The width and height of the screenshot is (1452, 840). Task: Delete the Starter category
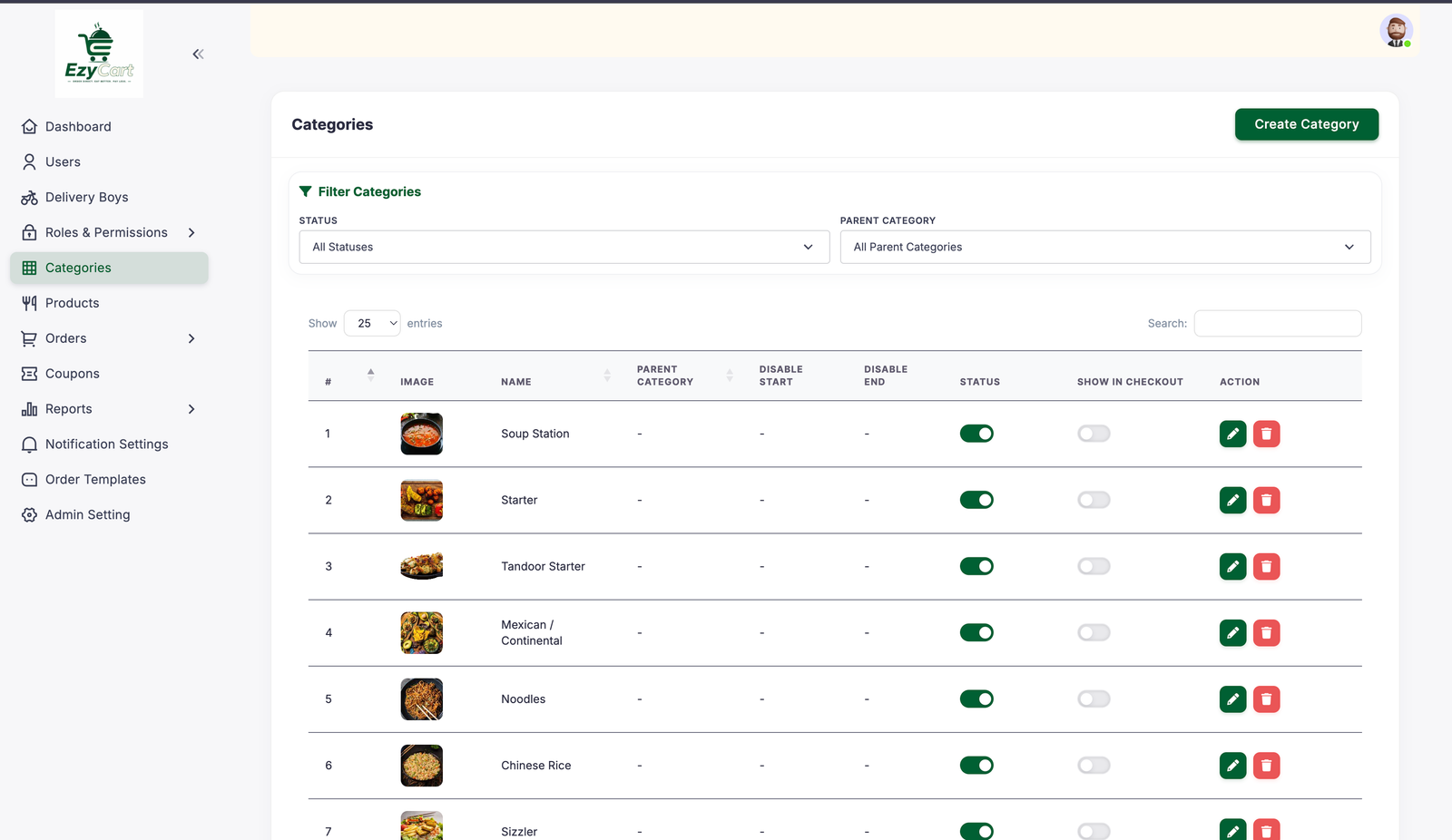click(1266, 500)
